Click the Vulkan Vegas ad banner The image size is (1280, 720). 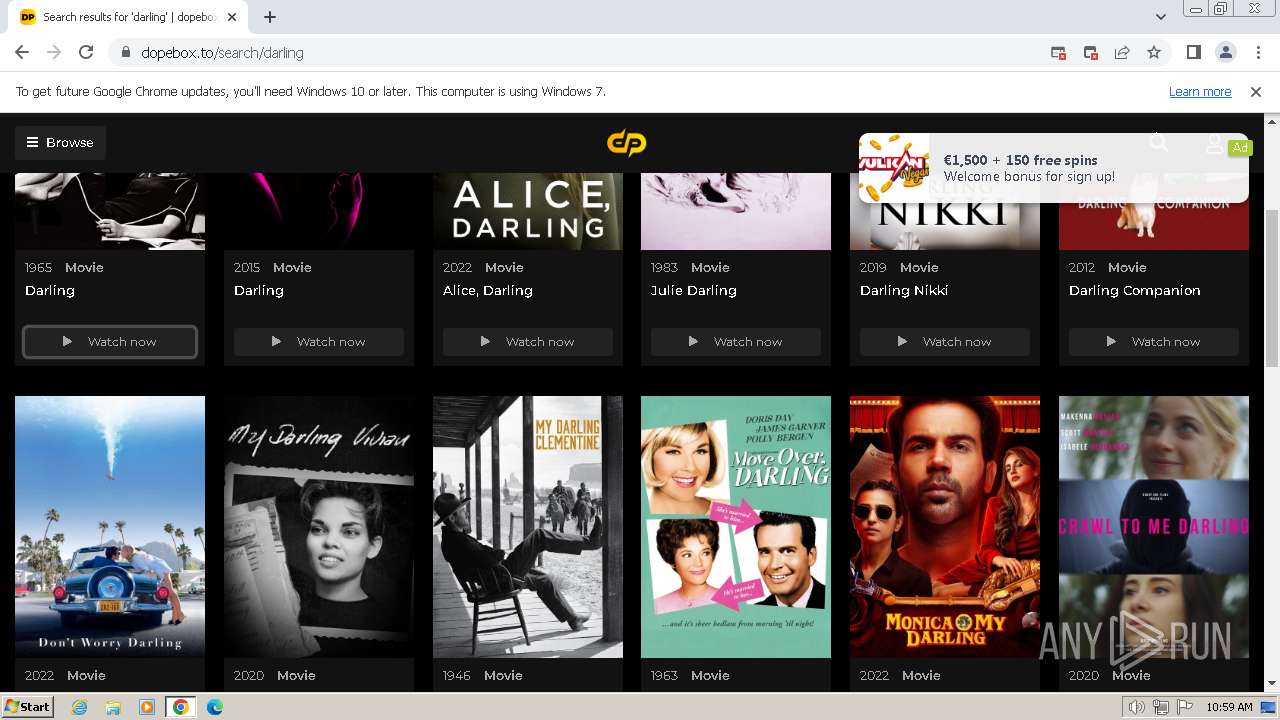pyautogui.click(x=1053, y=168)
